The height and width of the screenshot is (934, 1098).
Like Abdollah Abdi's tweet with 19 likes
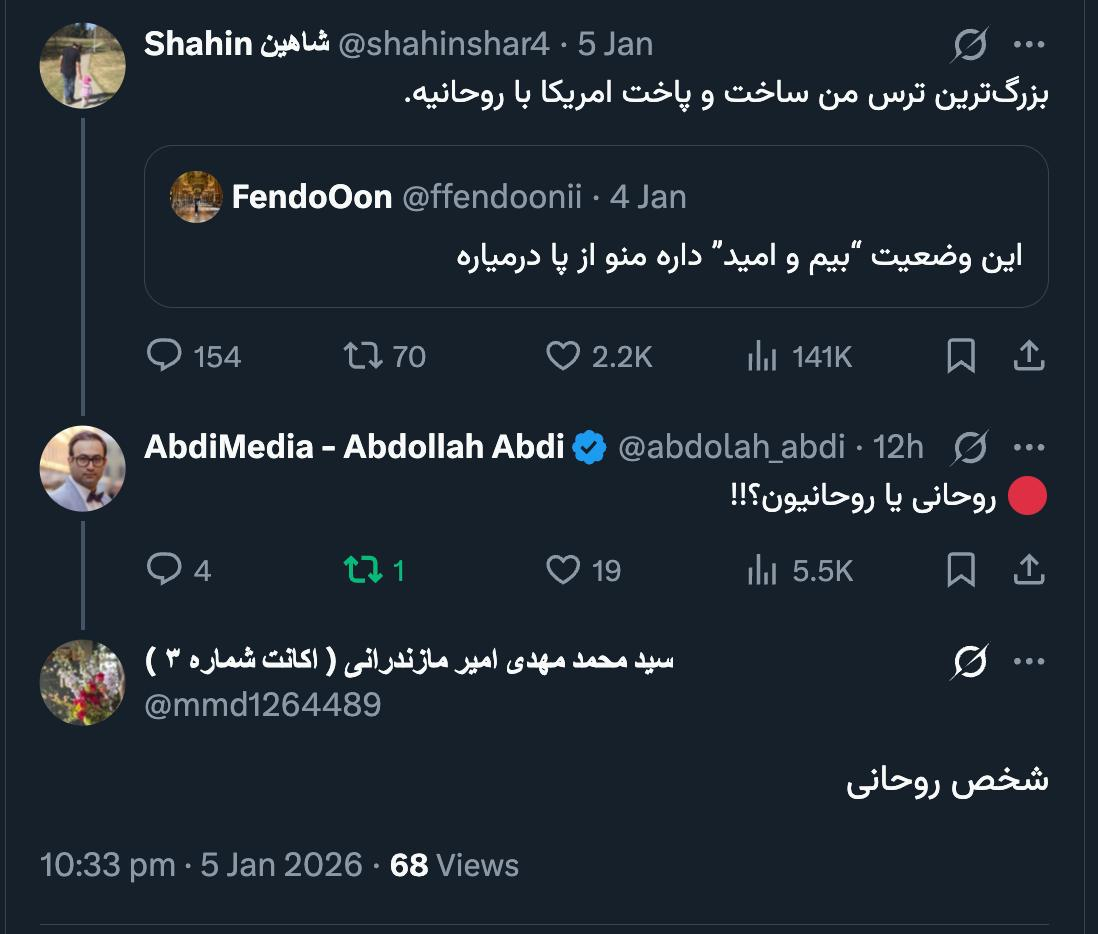coord(563,570)
